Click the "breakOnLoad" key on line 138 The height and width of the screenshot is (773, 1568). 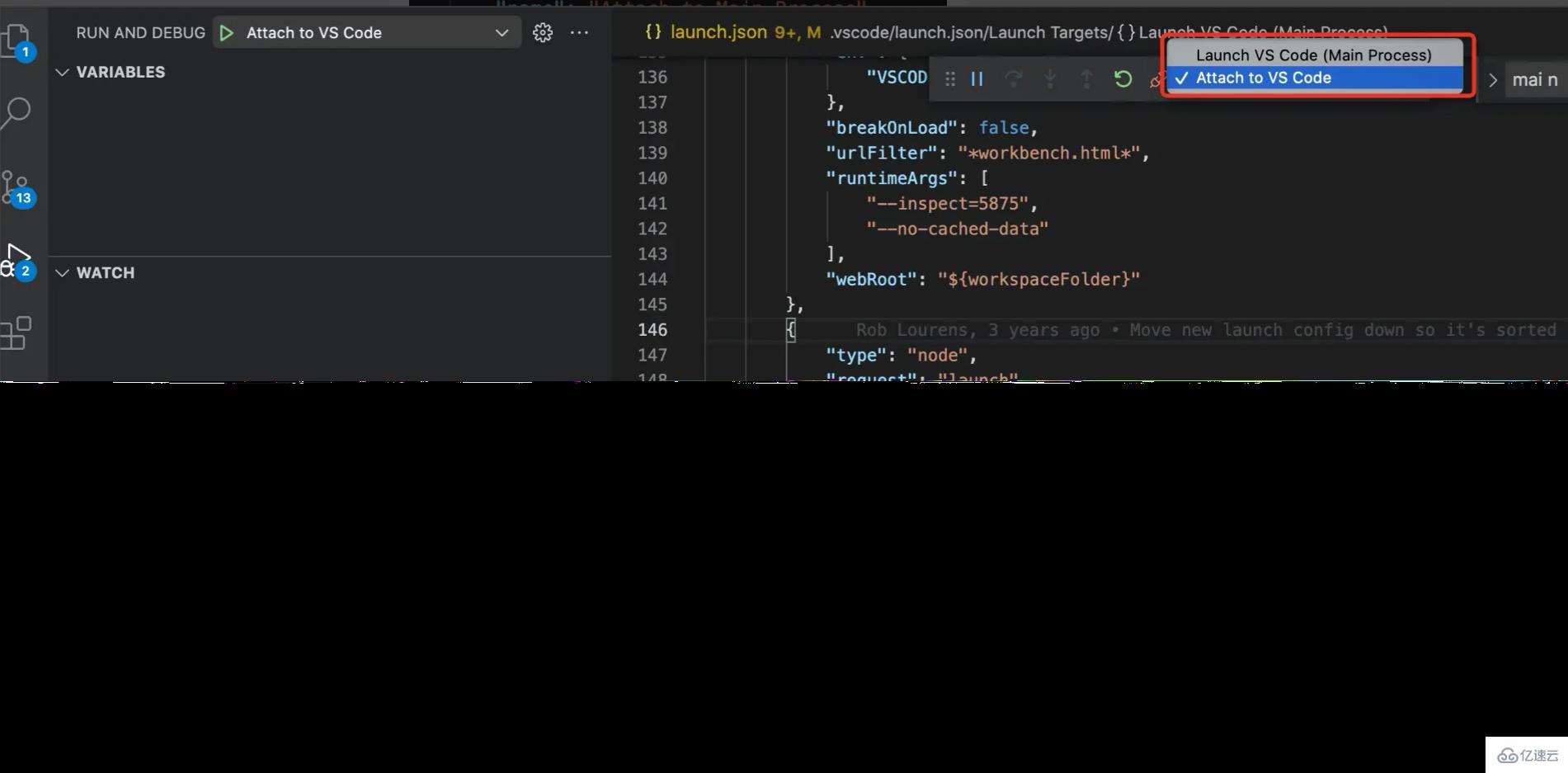click(892, 128)
